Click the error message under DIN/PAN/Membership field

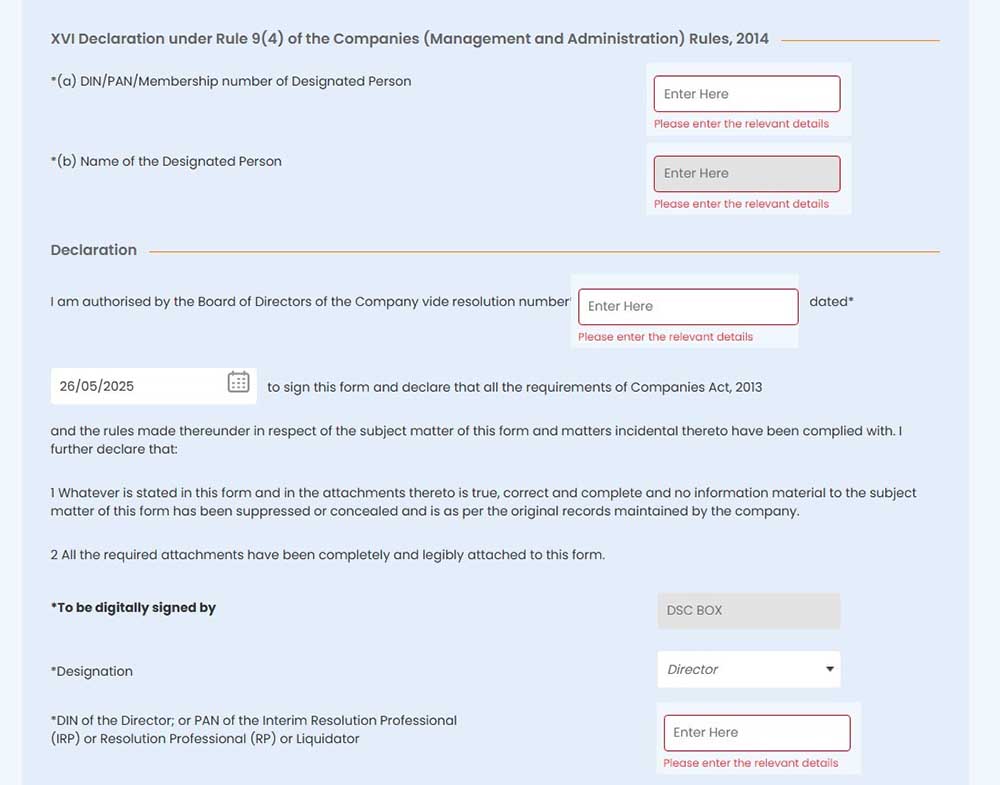coord(741,124)
